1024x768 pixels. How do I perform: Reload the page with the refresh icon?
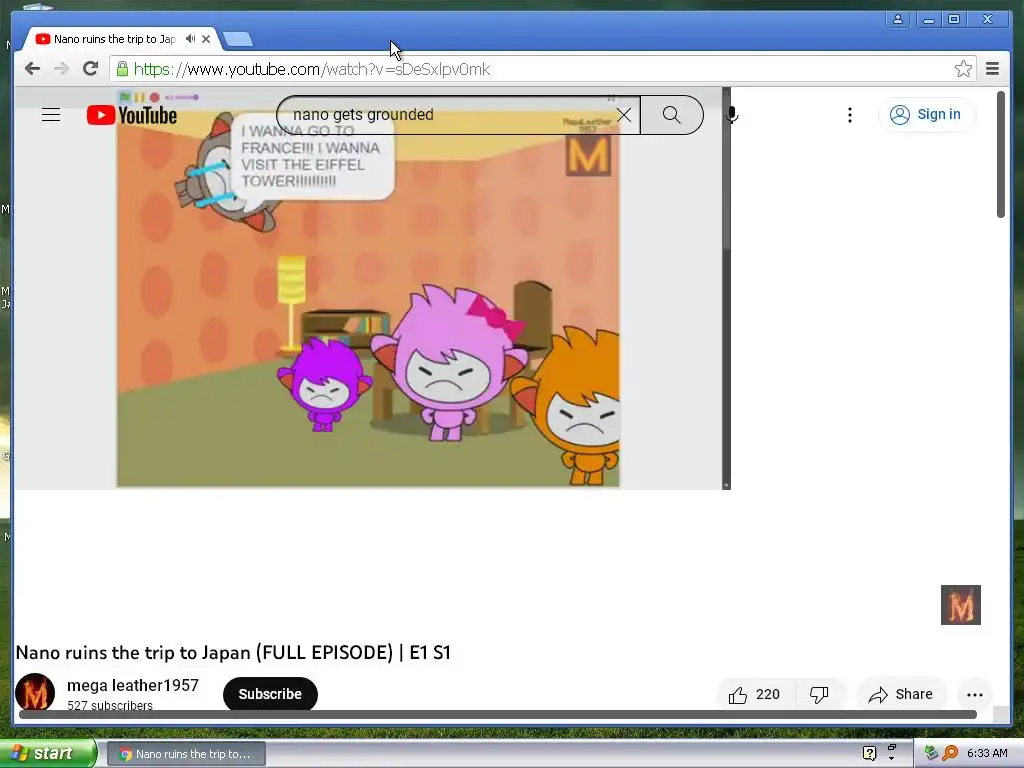pyautogui.click(x=91, y=69)
